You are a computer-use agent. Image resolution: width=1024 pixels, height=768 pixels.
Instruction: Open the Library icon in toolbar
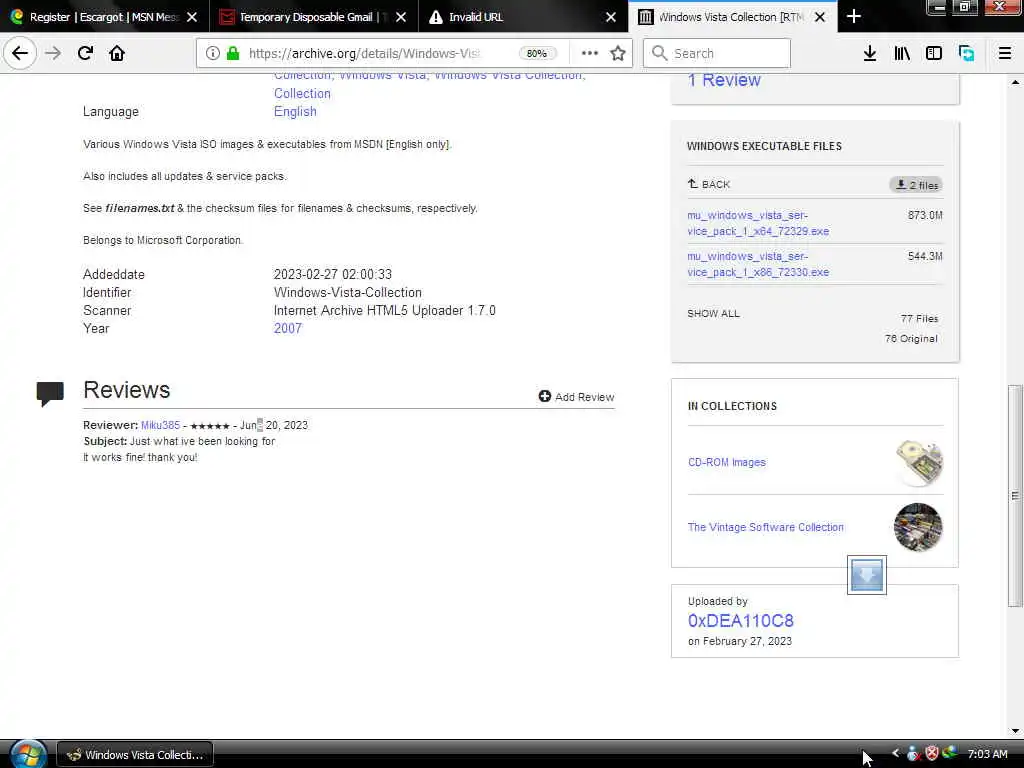coord(902,53)
